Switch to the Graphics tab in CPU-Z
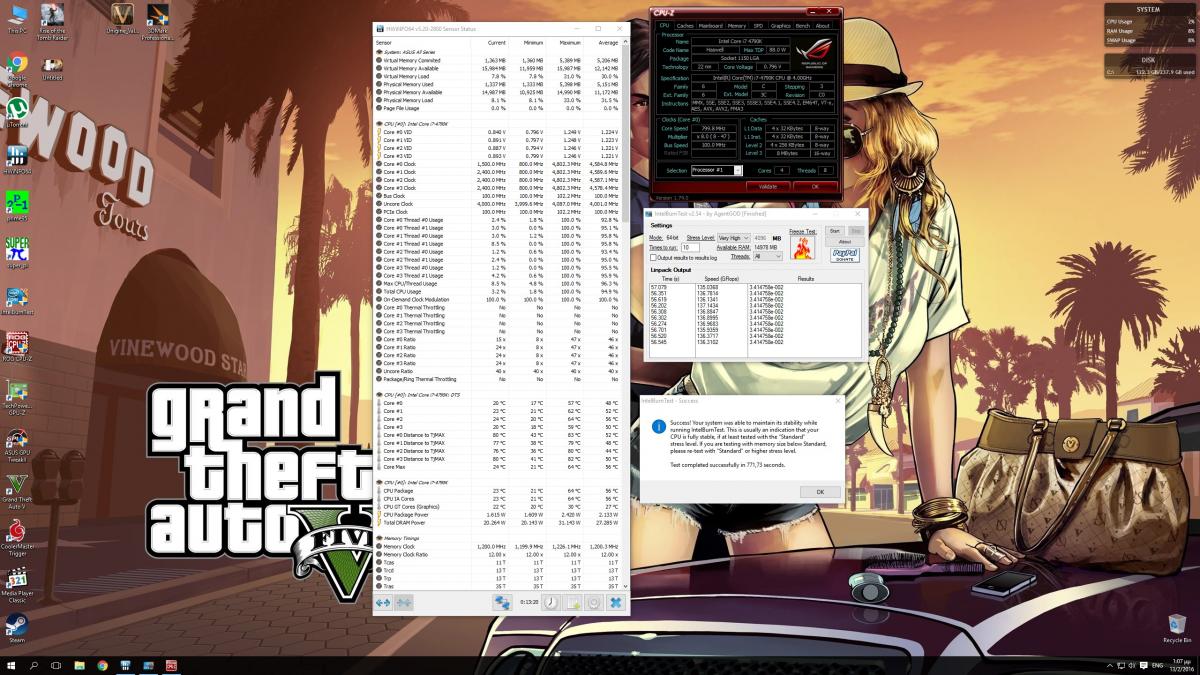The image size is (1200, 675). pos(781,25)
